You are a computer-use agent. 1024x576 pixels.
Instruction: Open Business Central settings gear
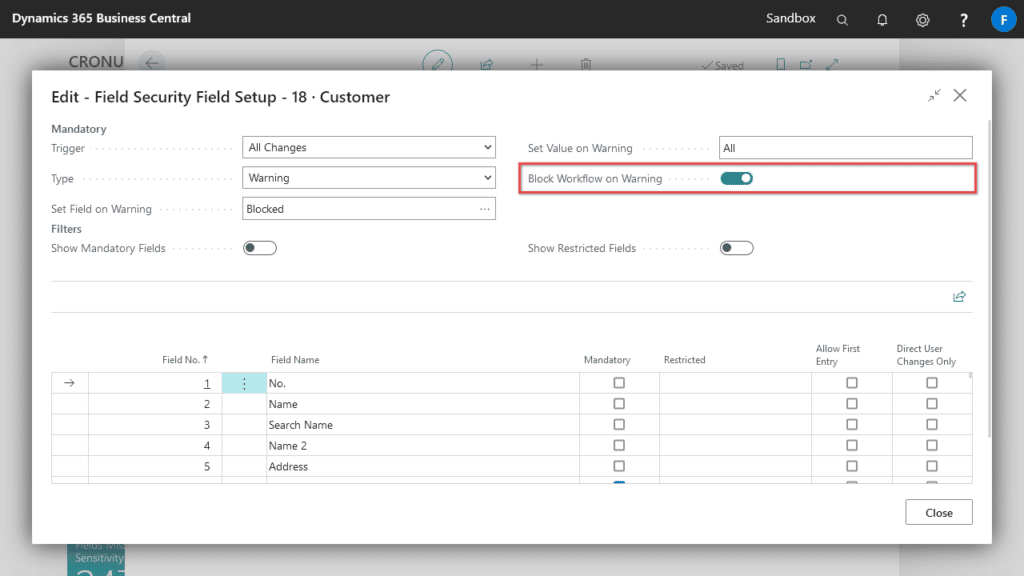point(922,19)
